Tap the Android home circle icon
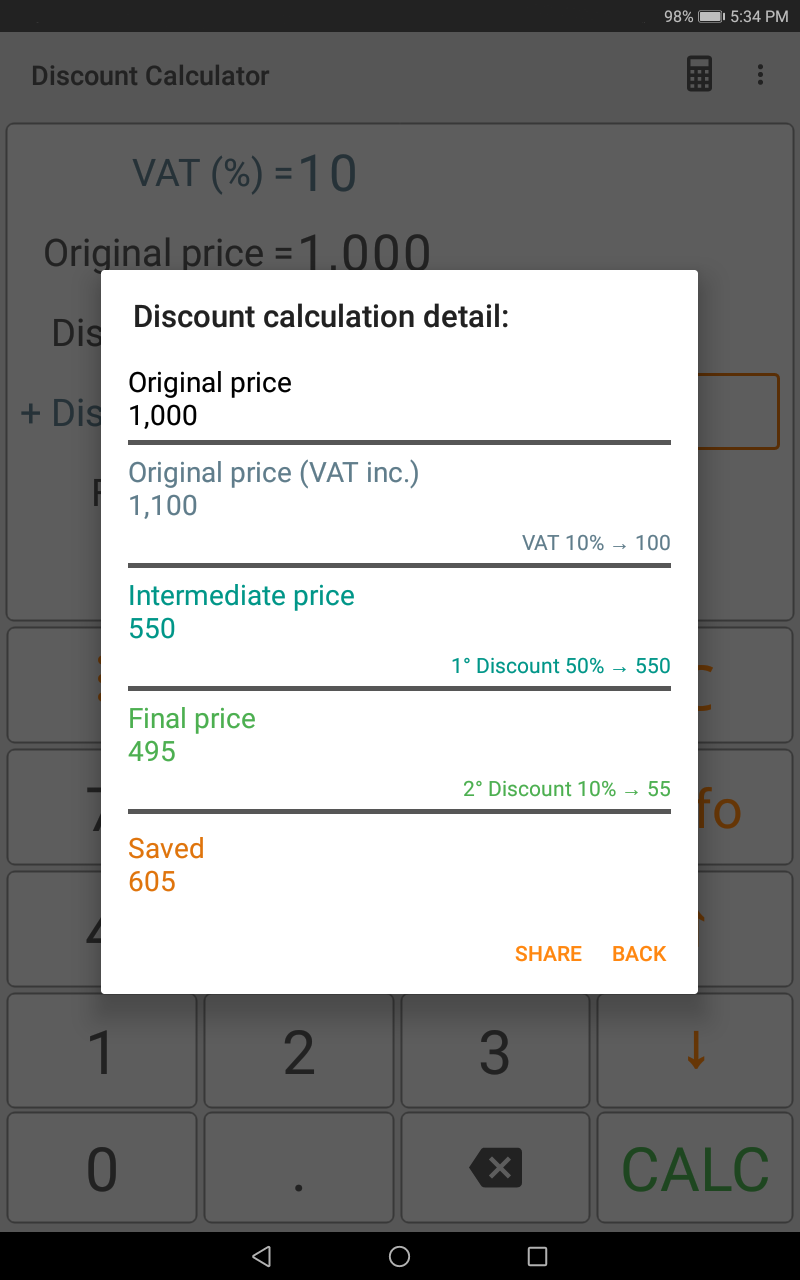This screenshot has width=800, height=1280. point(399,1256)
